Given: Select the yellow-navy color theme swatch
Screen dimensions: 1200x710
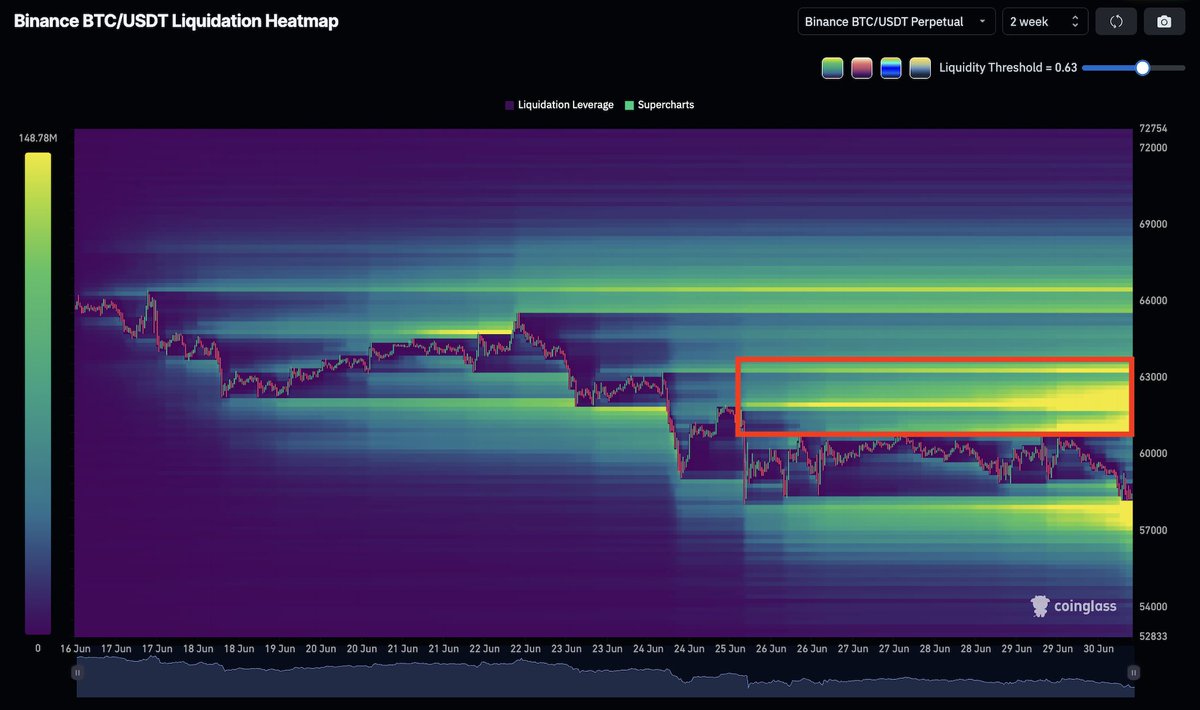Looking at the screenshot, I should pyautogui.click(x=920, y=68).
